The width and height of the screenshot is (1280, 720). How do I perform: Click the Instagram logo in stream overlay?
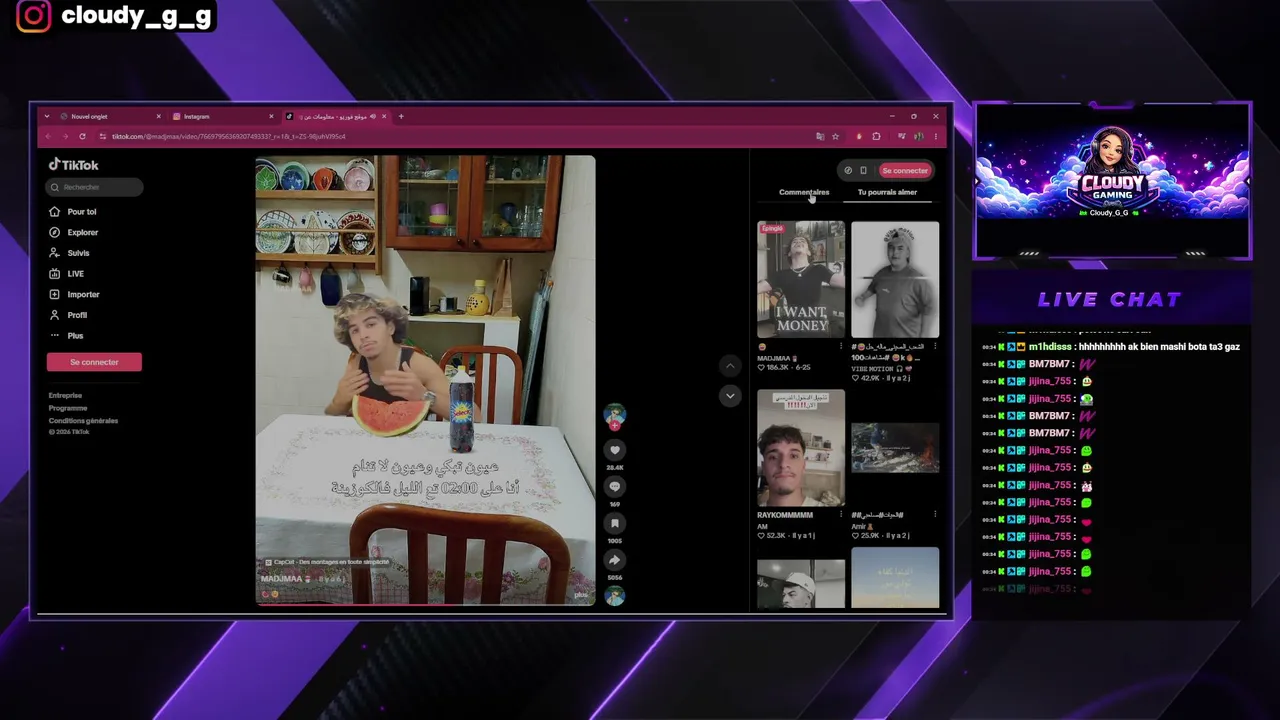click(33, 16)
